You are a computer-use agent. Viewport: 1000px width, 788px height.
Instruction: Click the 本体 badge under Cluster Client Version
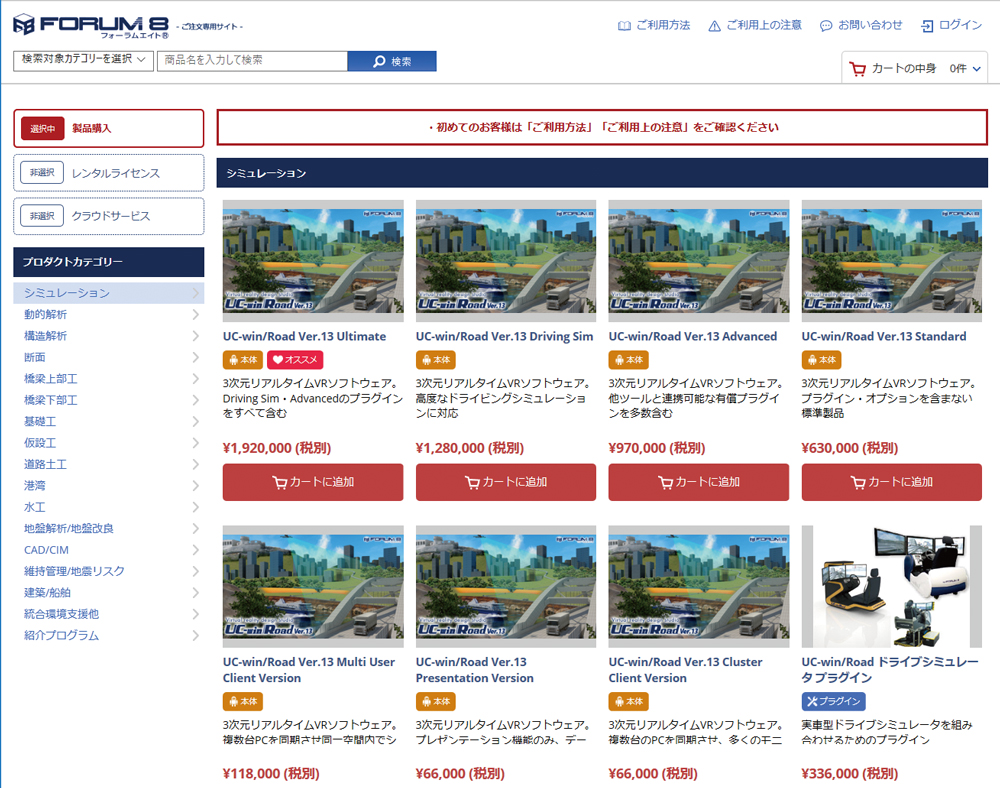[628, 701]
